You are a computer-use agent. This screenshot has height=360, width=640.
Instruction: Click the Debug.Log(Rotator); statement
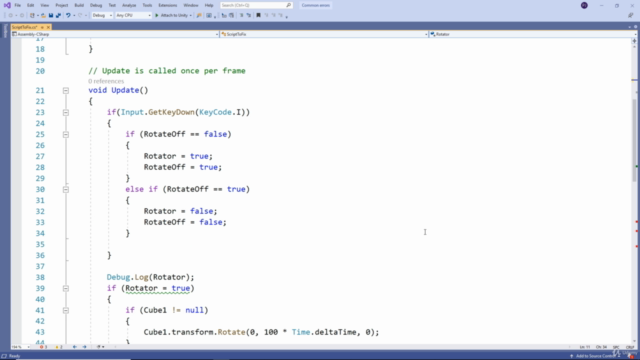coord(151,278)
